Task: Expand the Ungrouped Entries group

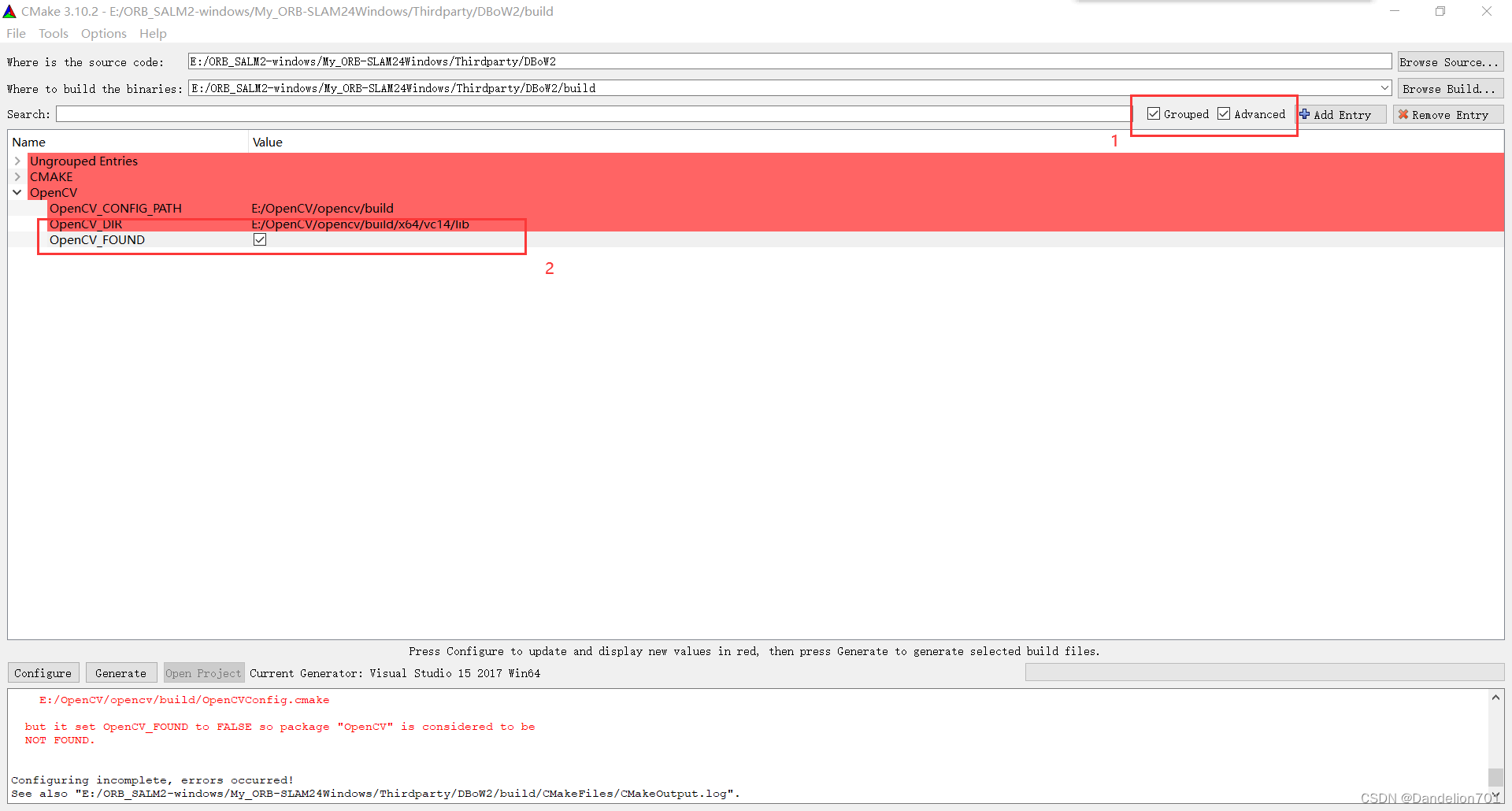Action: [x=17, y=161]
